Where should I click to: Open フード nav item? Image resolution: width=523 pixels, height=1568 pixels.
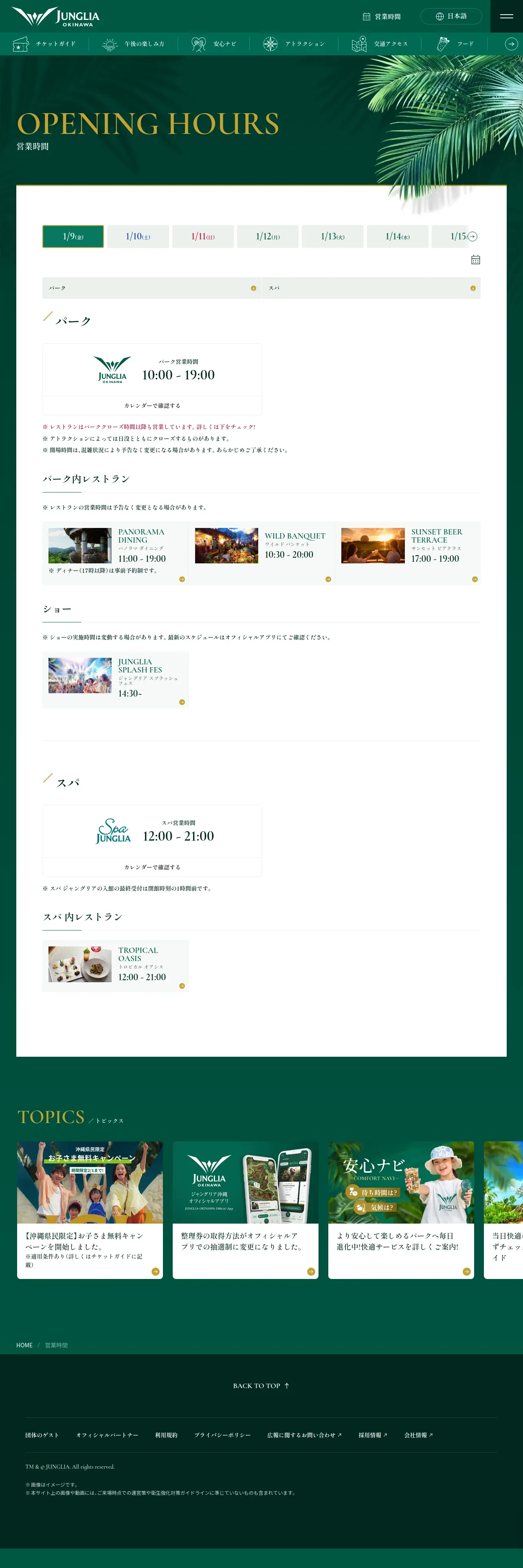click(x=455, y=44)
